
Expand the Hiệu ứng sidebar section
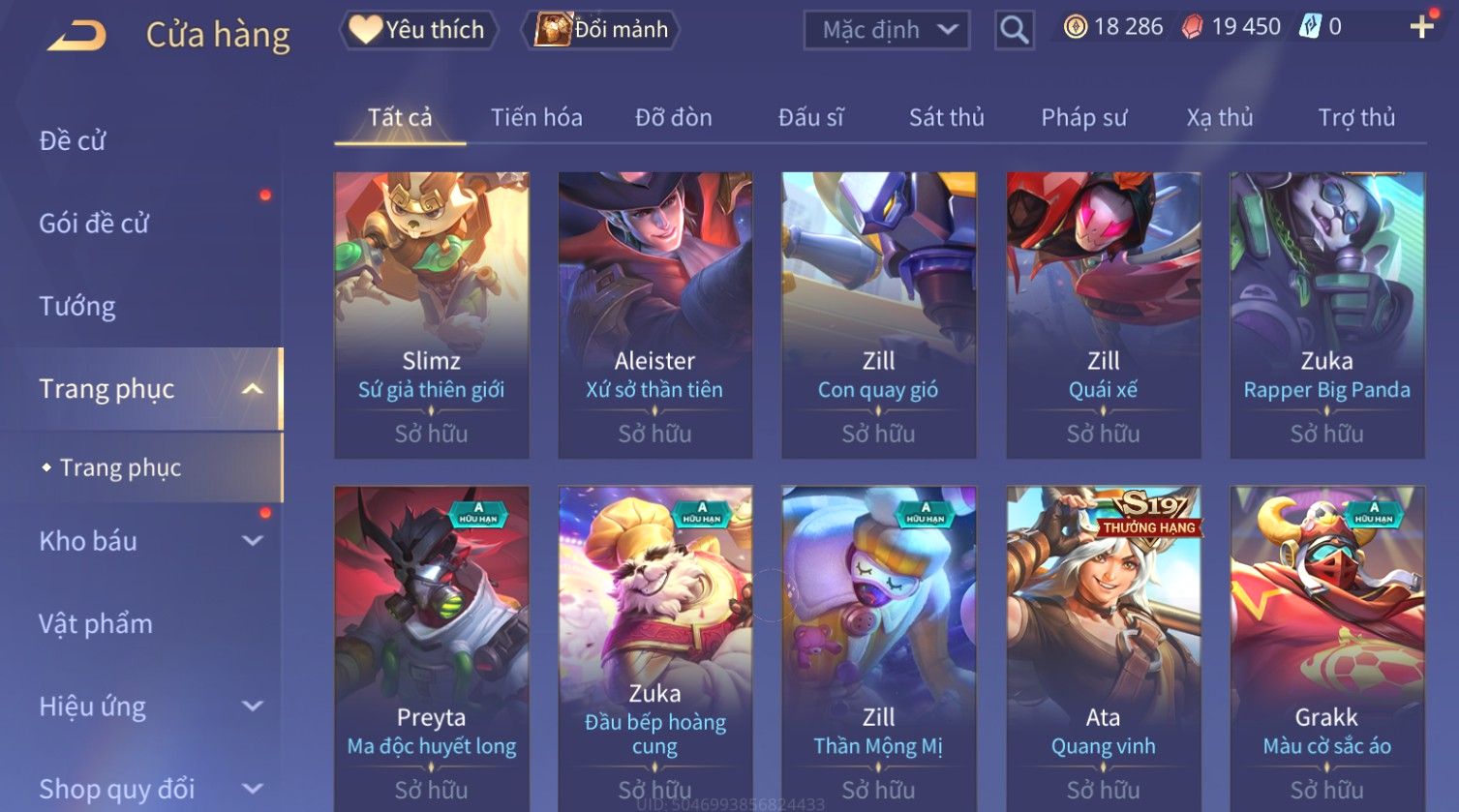tap(253, 707)
